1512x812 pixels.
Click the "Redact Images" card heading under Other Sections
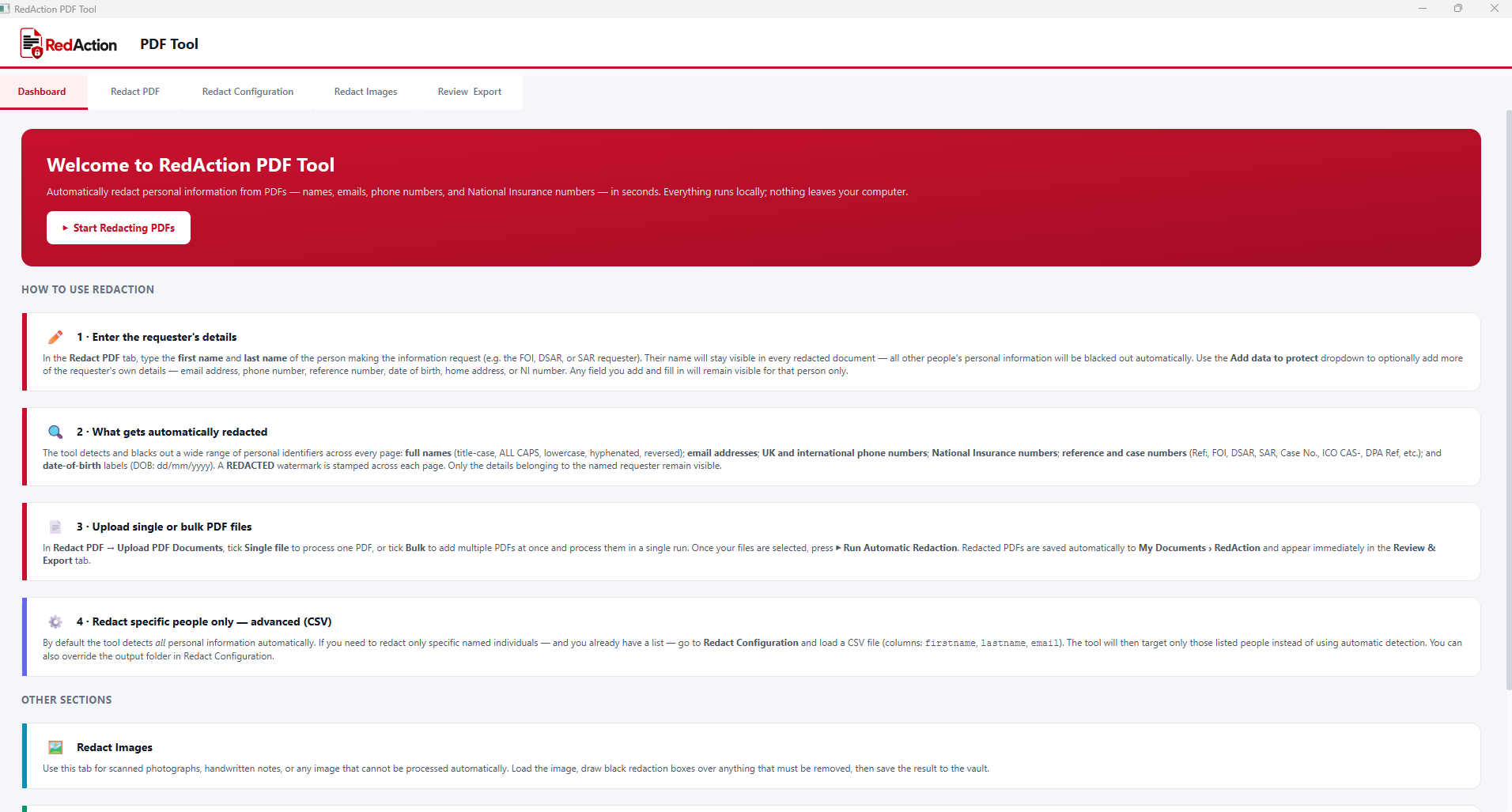tap(115, 747)
